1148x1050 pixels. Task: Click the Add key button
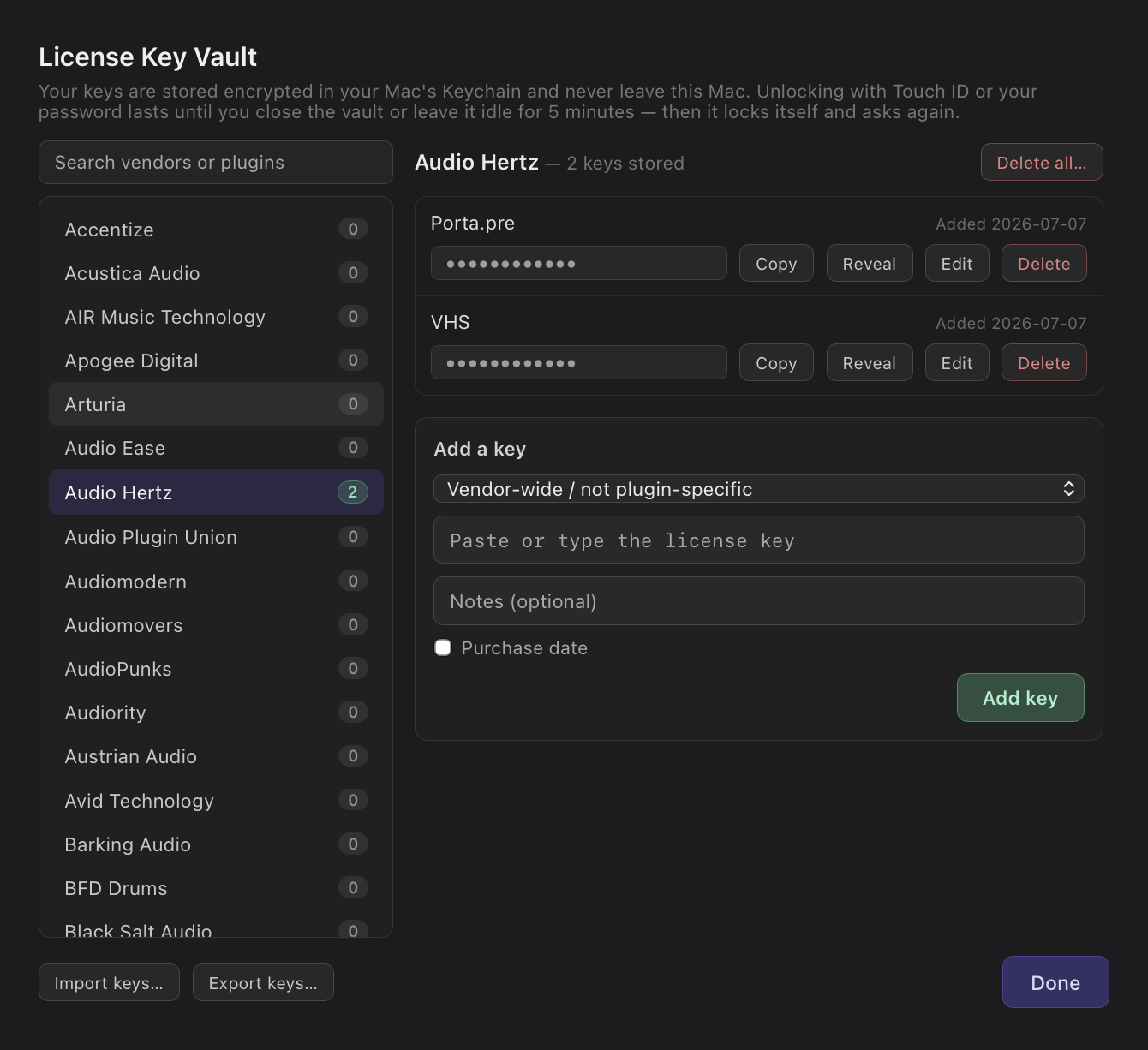[x=1020, y=697]
